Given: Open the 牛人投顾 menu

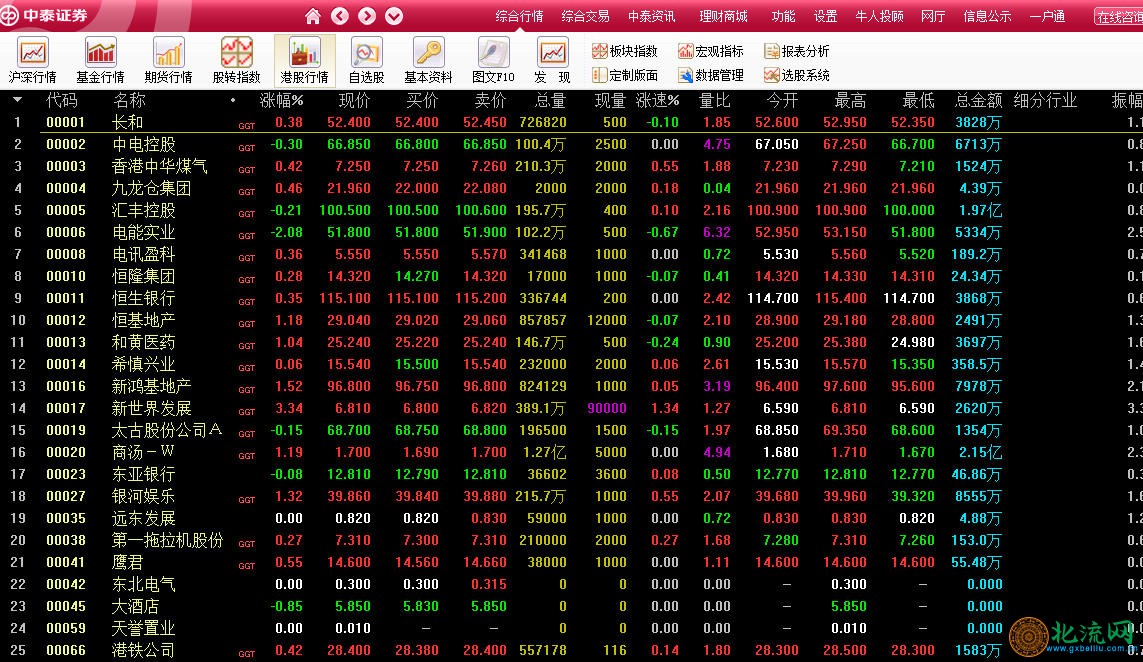Looking at the screenshot, I should coord(880,16).
